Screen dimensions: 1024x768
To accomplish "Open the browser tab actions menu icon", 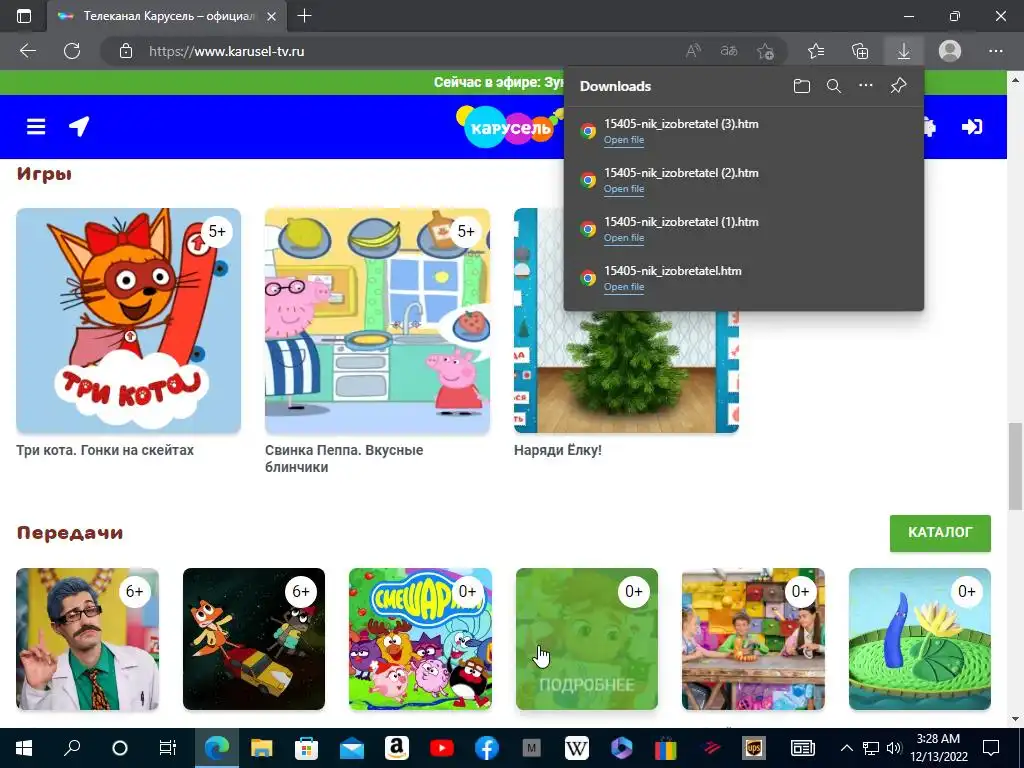I will point(24,16).
